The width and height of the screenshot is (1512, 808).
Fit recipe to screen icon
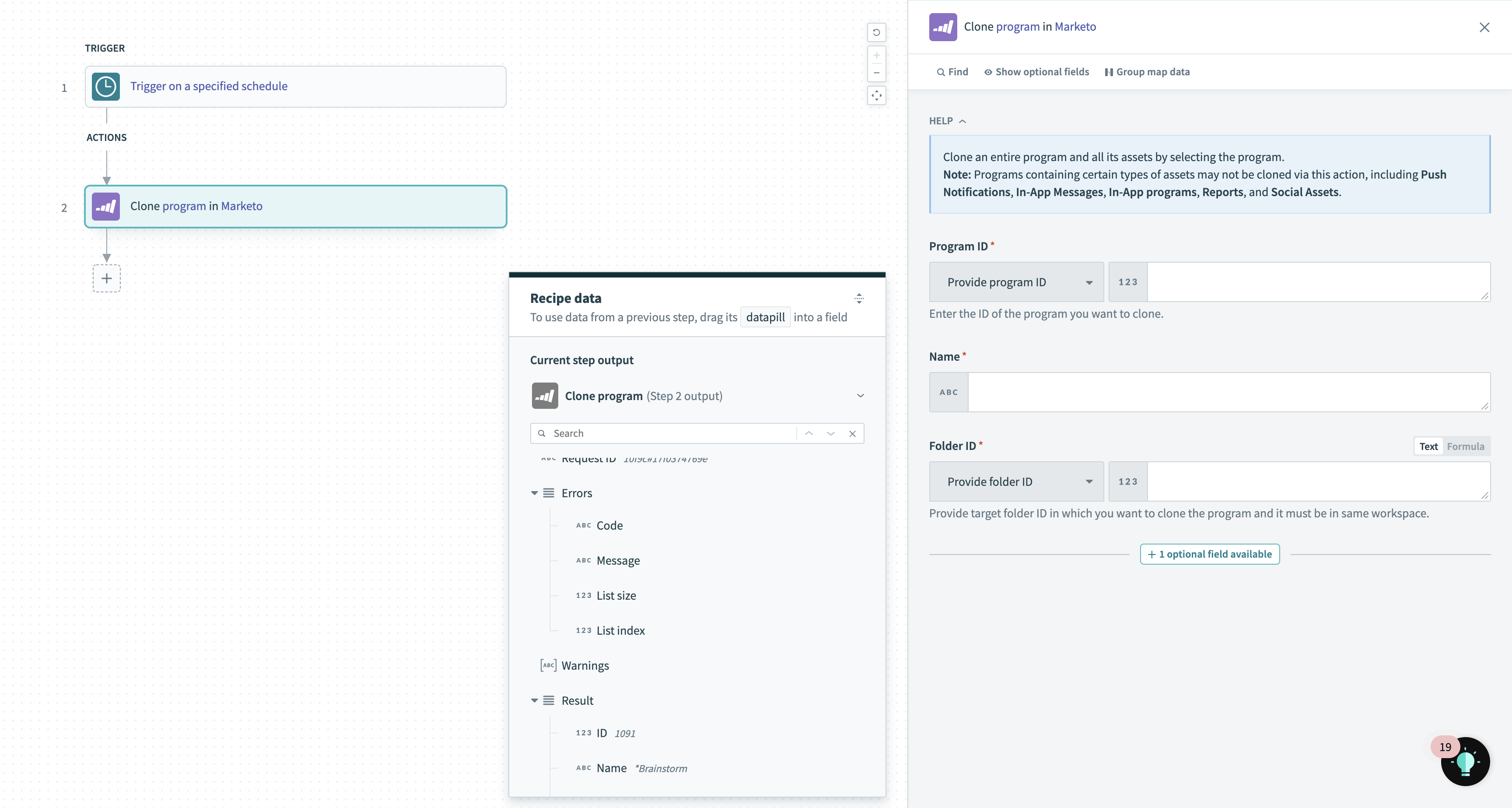[x=876, y=96]
